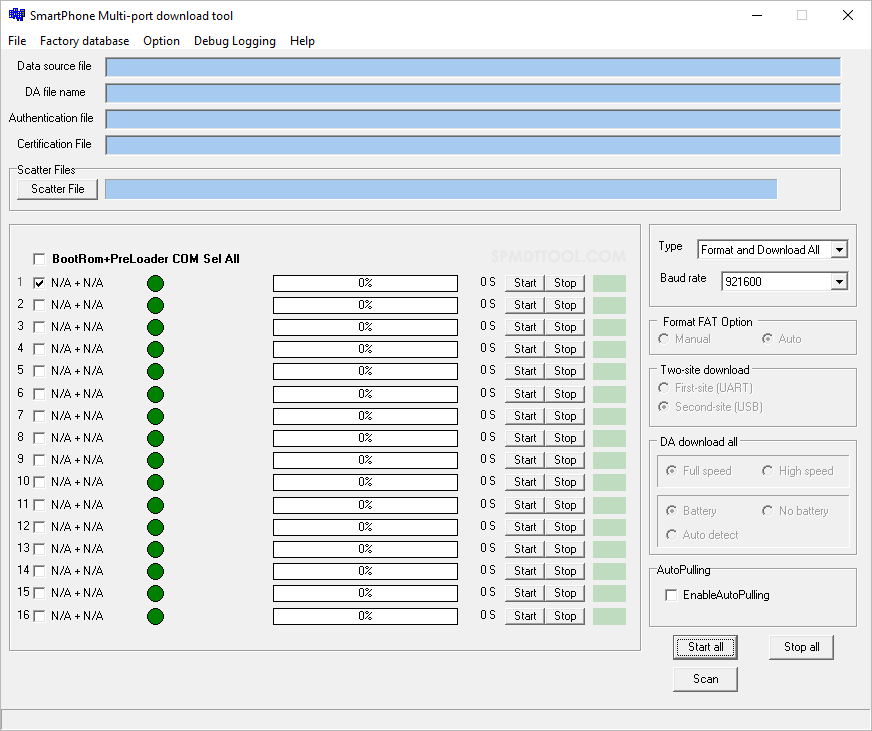Image resolution: width=872 pixels, height=731 pixels.
Task: Enable the port 2 checkbox
Action: pos(39,305)
